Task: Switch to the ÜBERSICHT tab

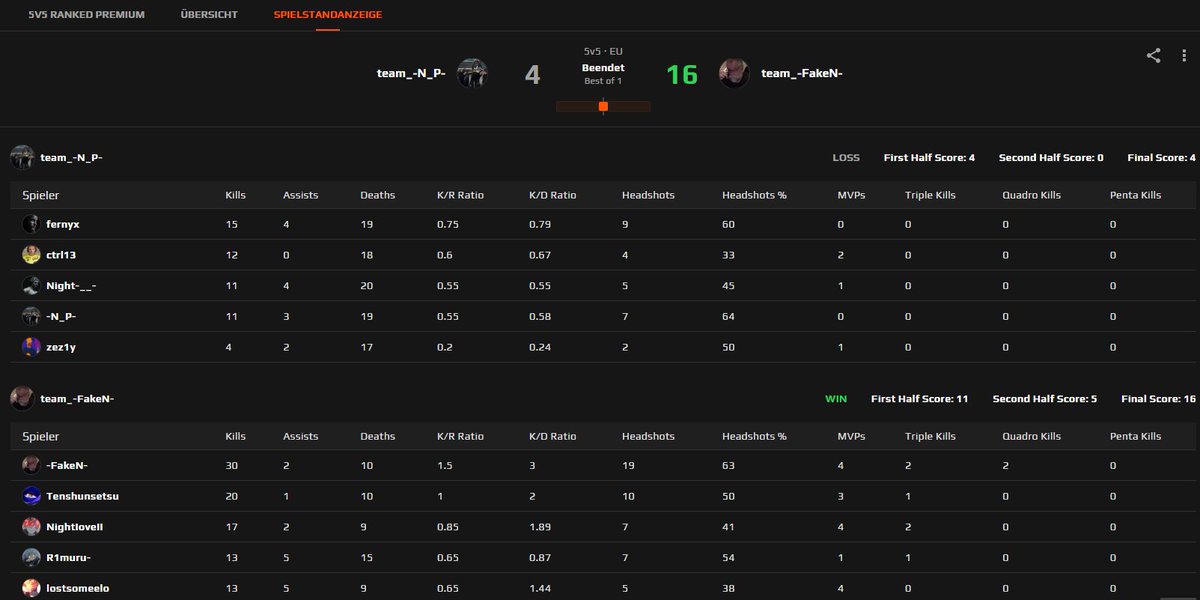Action: [x=208, y=15]
